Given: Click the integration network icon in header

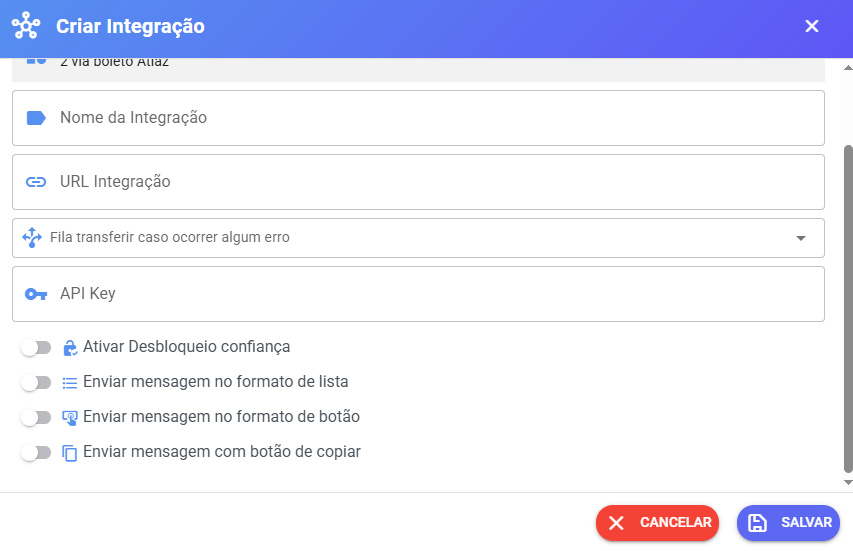Looking at the screenshot, I should coord(25,26).
